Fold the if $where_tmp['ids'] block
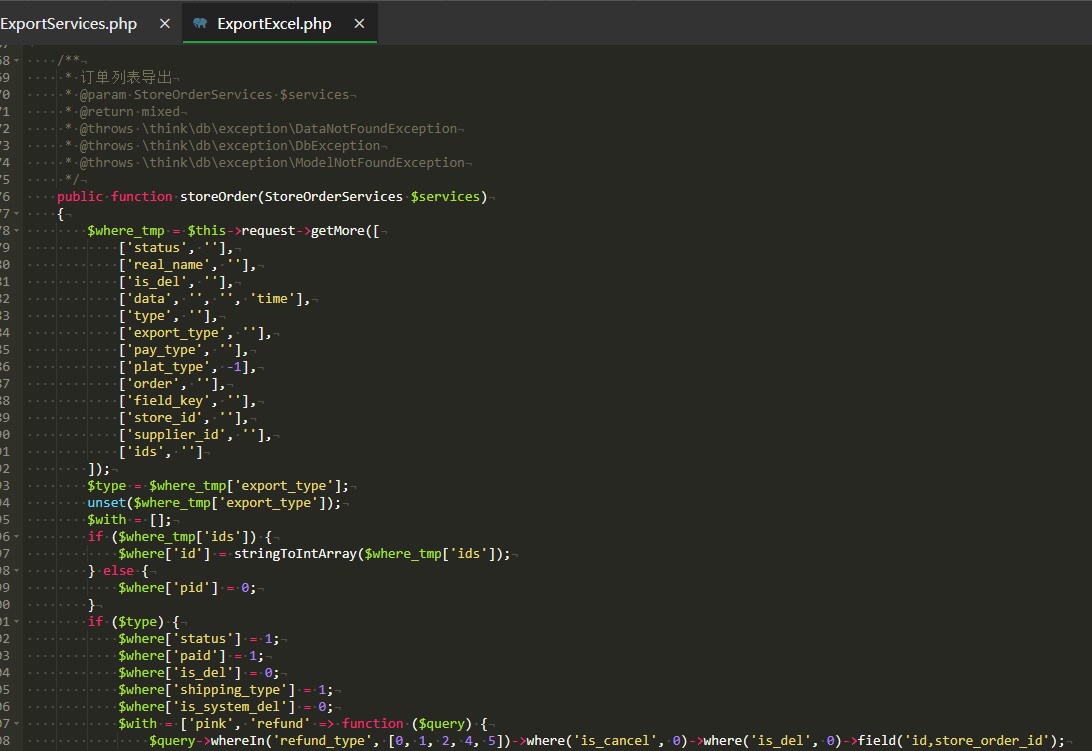The width and height of the screenshot is (1092, 751). [x=17, y=536]
